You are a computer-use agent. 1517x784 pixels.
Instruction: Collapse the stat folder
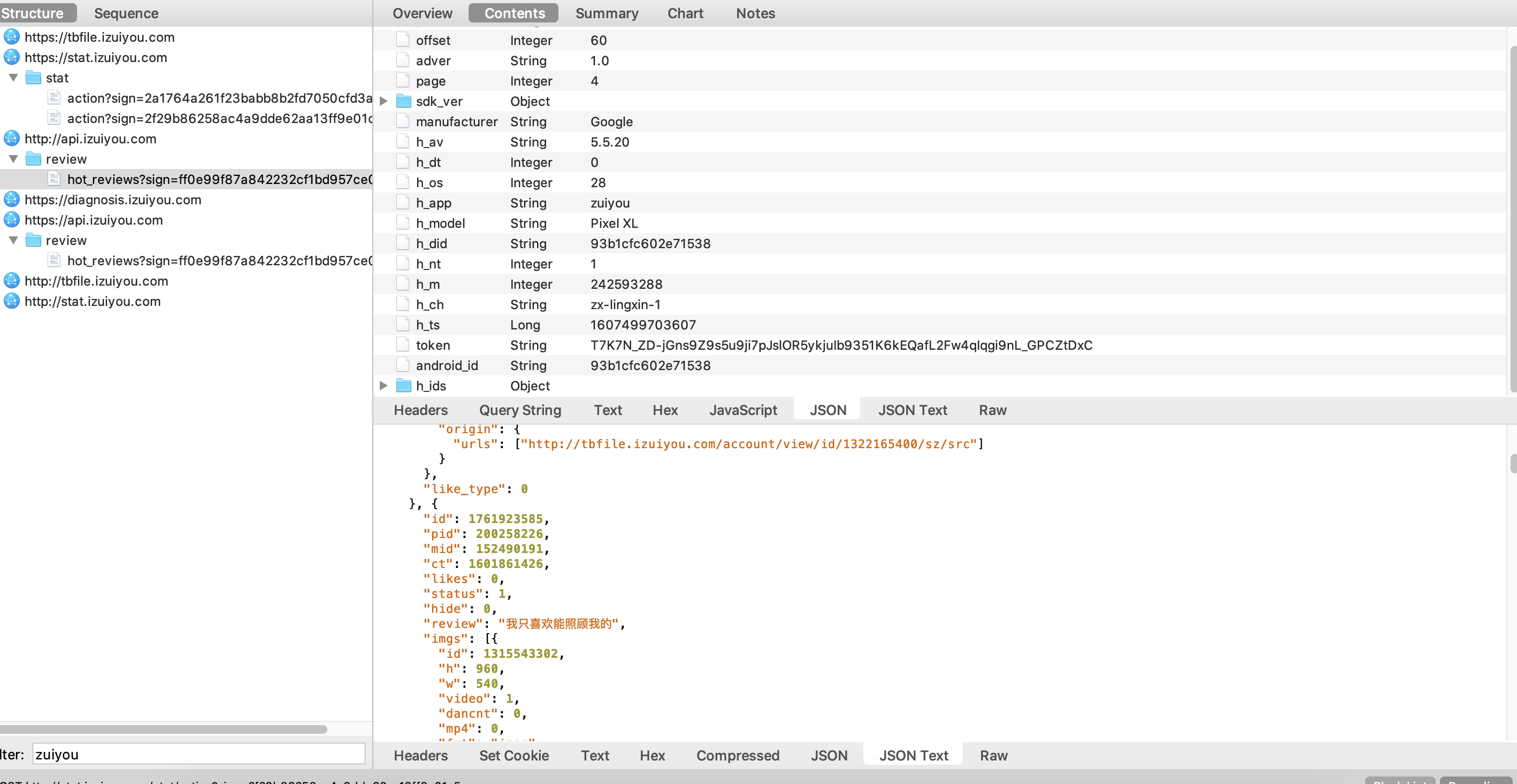point(13,78)
